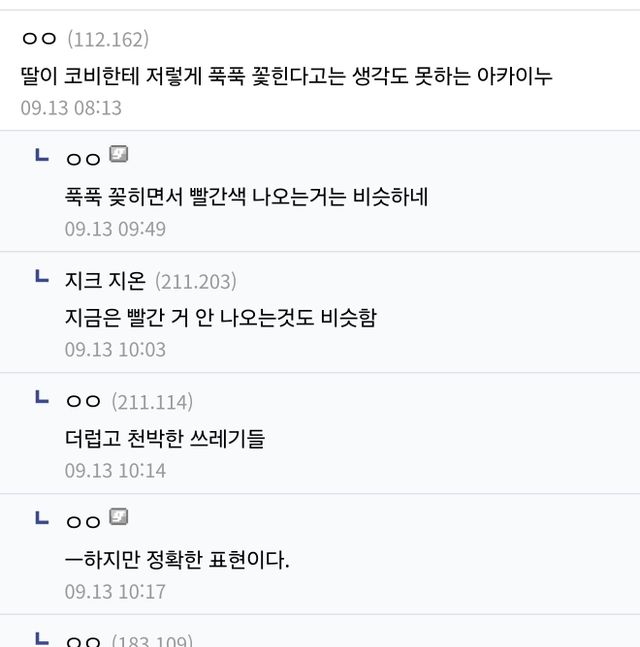Click the 09.13 10:14 timestamp

115,471
